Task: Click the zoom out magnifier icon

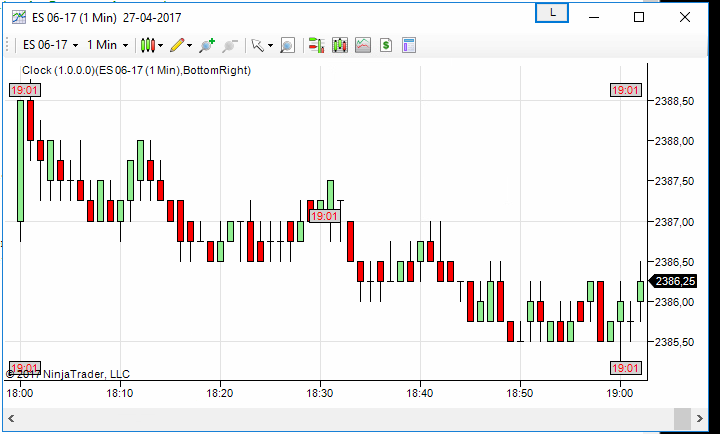Action: point(229,45)
